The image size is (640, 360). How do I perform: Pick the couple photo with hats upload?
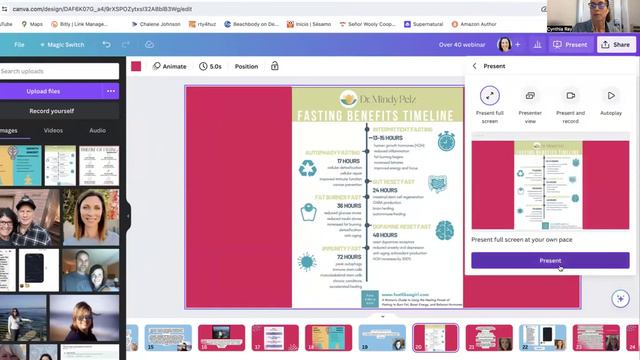pos(30,217)
